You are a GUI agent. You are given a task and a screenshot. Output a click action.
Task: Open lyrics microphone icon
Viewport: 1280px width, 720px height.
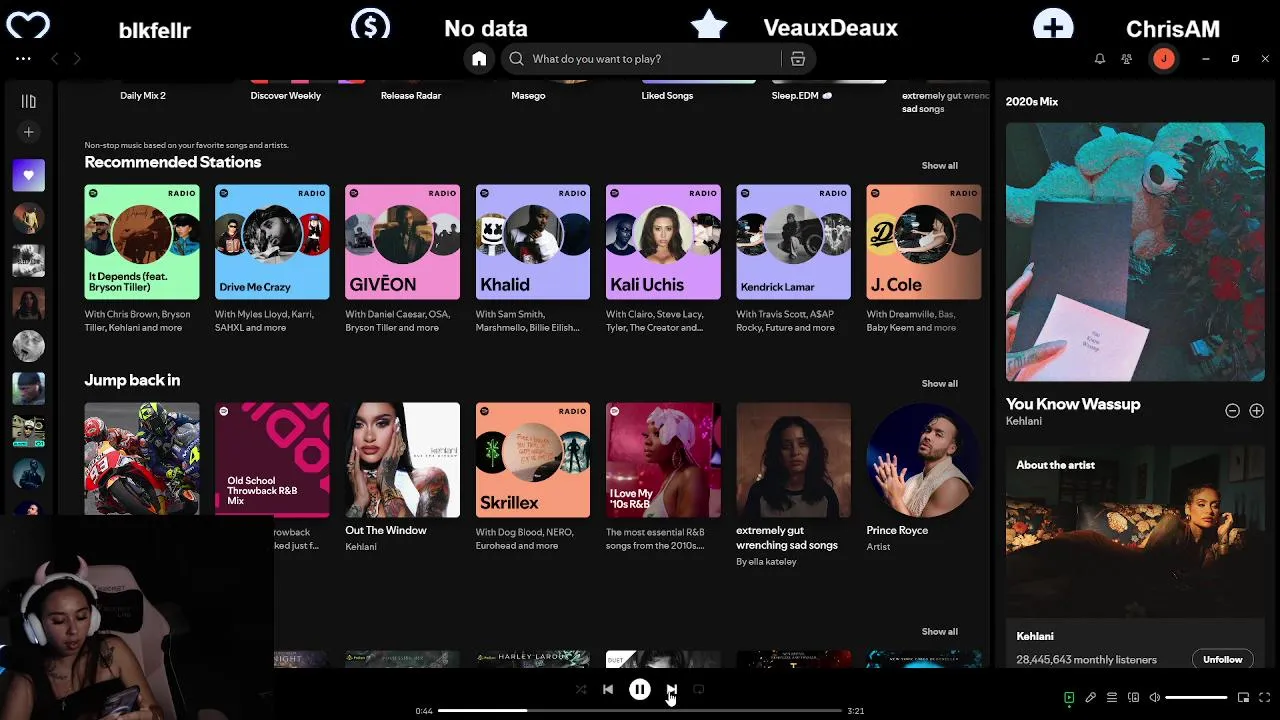(1091, 698)
